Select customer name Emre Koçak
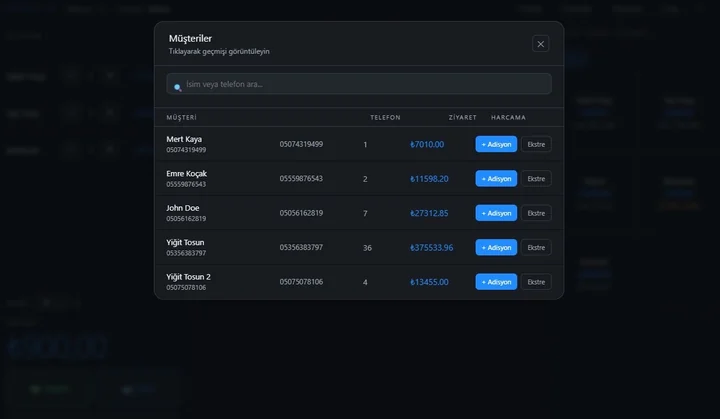The width and height of the screenshot is (720, 419). pyautogui.click(x=186, y=174)
